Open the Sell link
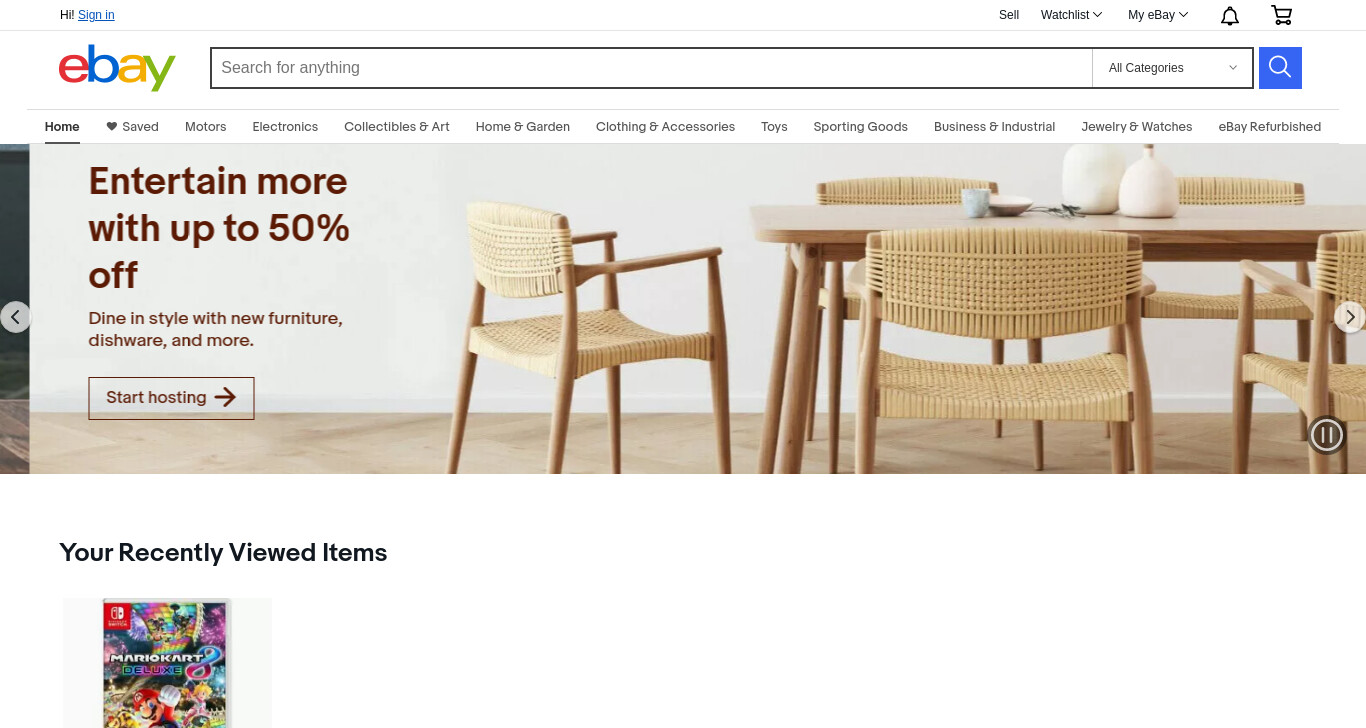The height and width of the screenshot is (728, 1366). point(1009,15)
